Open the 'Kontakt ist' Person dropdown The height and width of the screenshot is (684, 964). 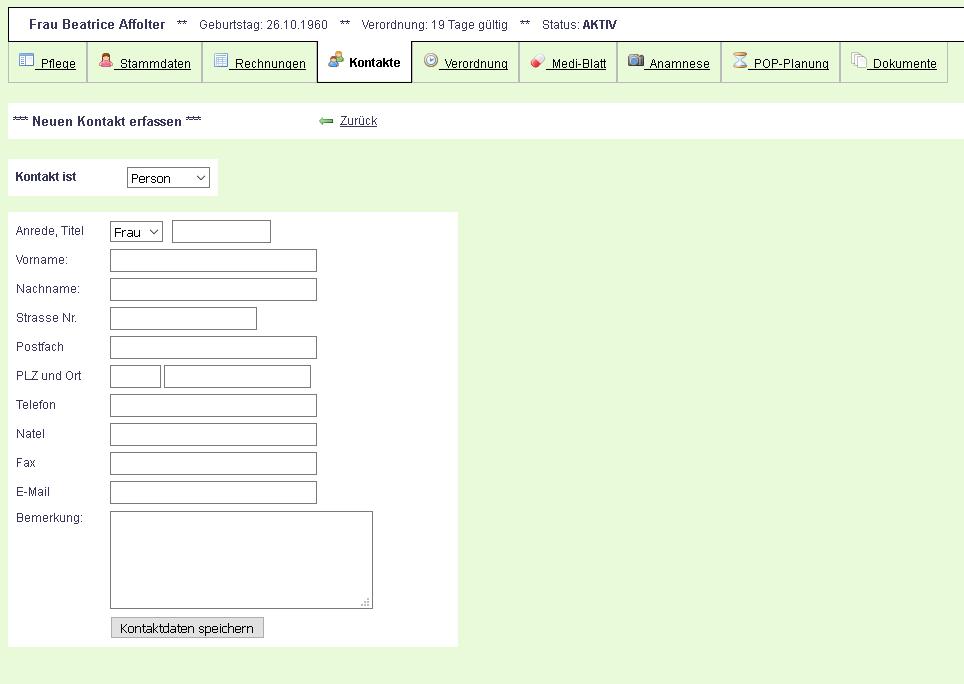click(168, 178)
